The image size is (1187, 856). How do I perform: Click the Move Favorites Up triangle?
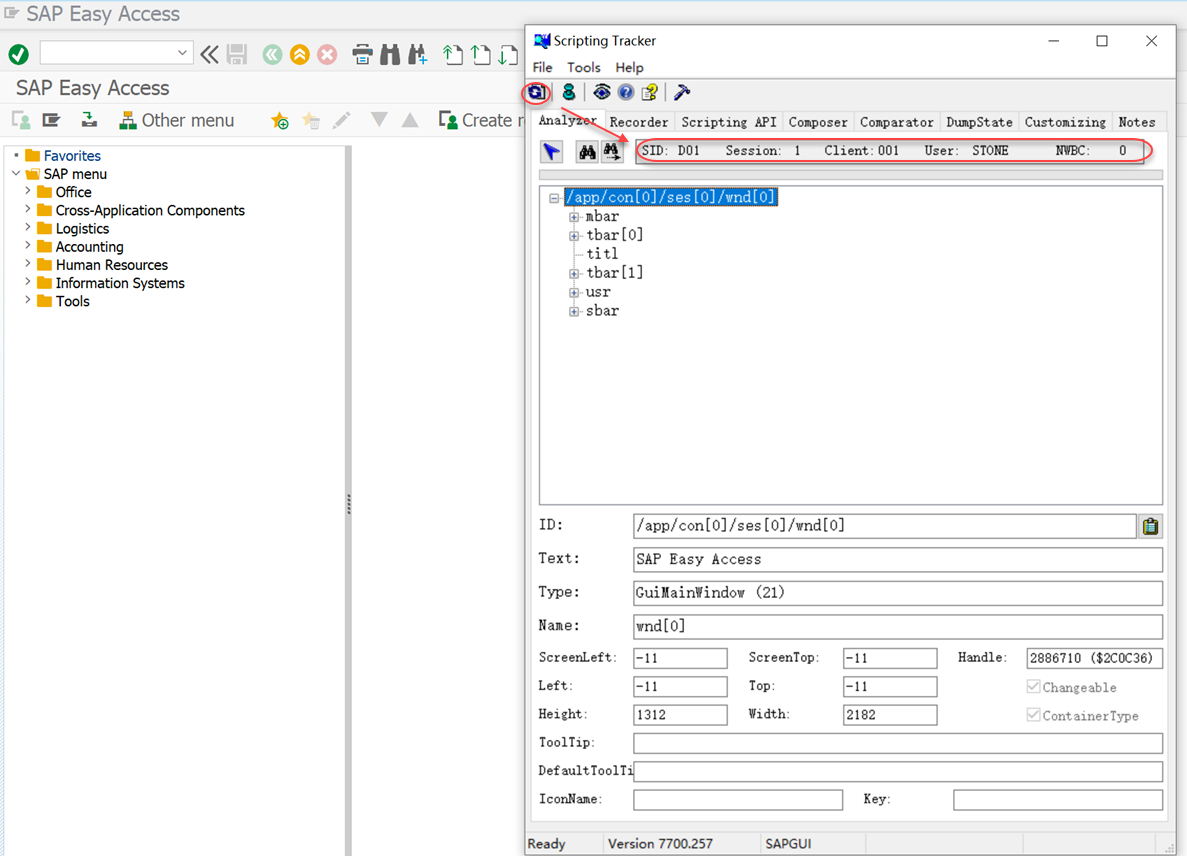(x=410, y=120)
